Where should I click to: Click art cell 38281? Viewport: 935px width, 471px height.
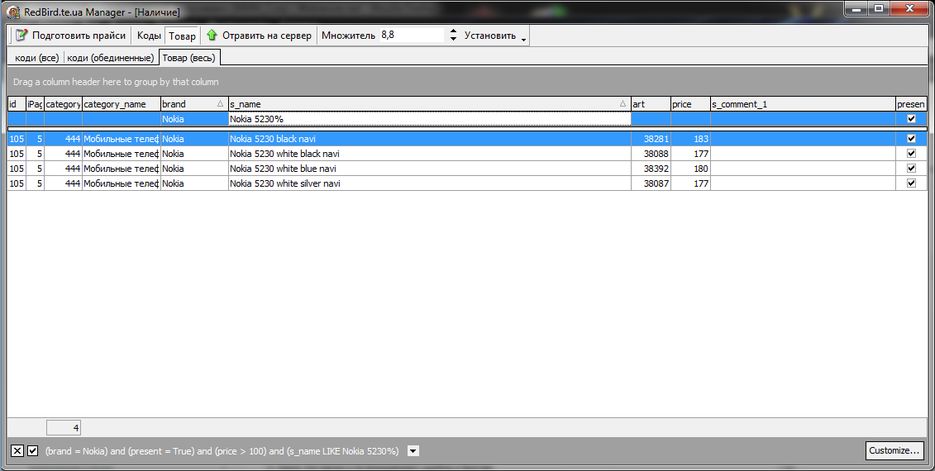tap(651, 138)
